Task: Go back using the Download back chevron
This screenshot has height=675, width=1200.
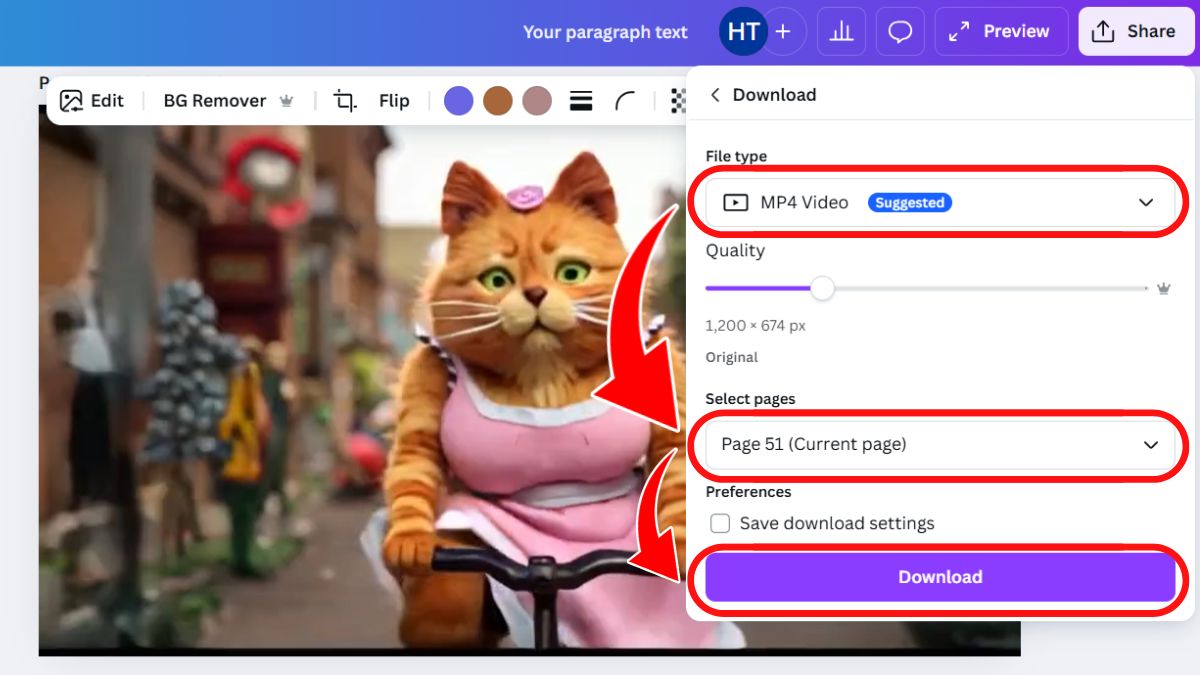Action: click(x=715, y=95)
